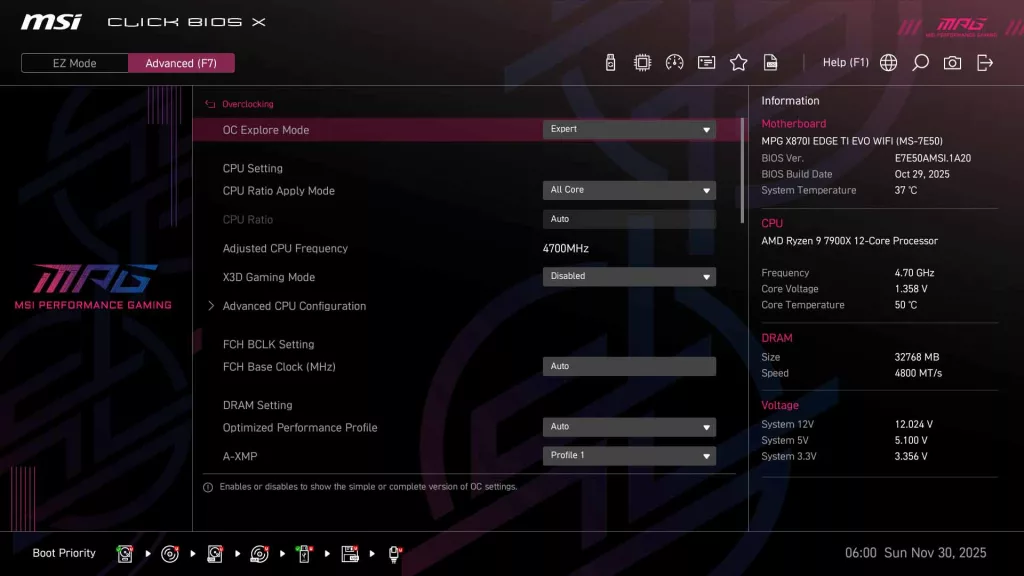Open the M-Flash USB utility icon
The height and width of the screenshot is (576, 1024).
(x=610, y=62)
